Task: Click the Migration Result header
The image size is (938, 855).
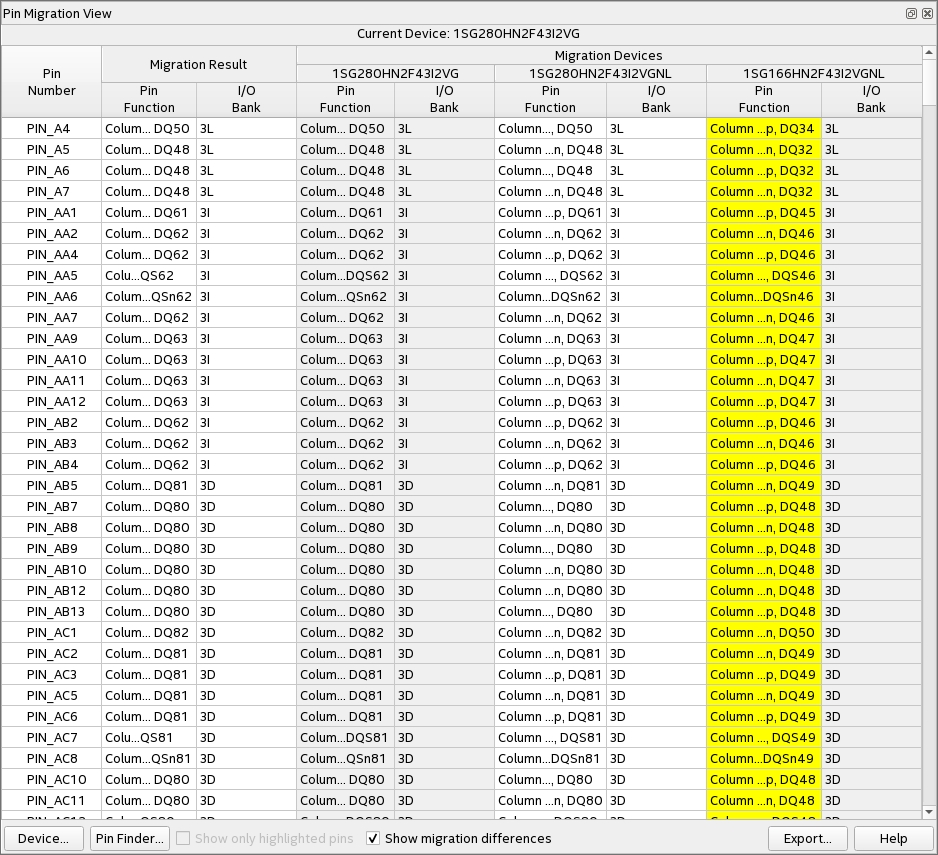Action: click(199, 64)
